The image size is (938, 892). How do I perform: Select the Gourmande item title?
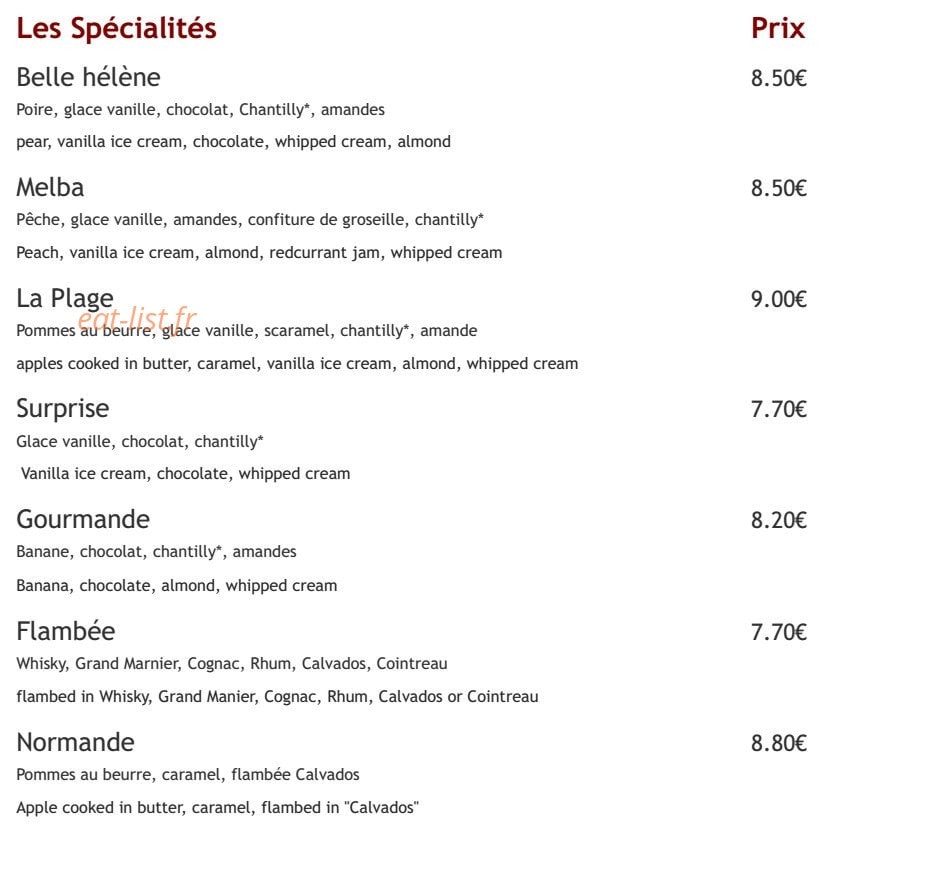(x=83, y=519)
